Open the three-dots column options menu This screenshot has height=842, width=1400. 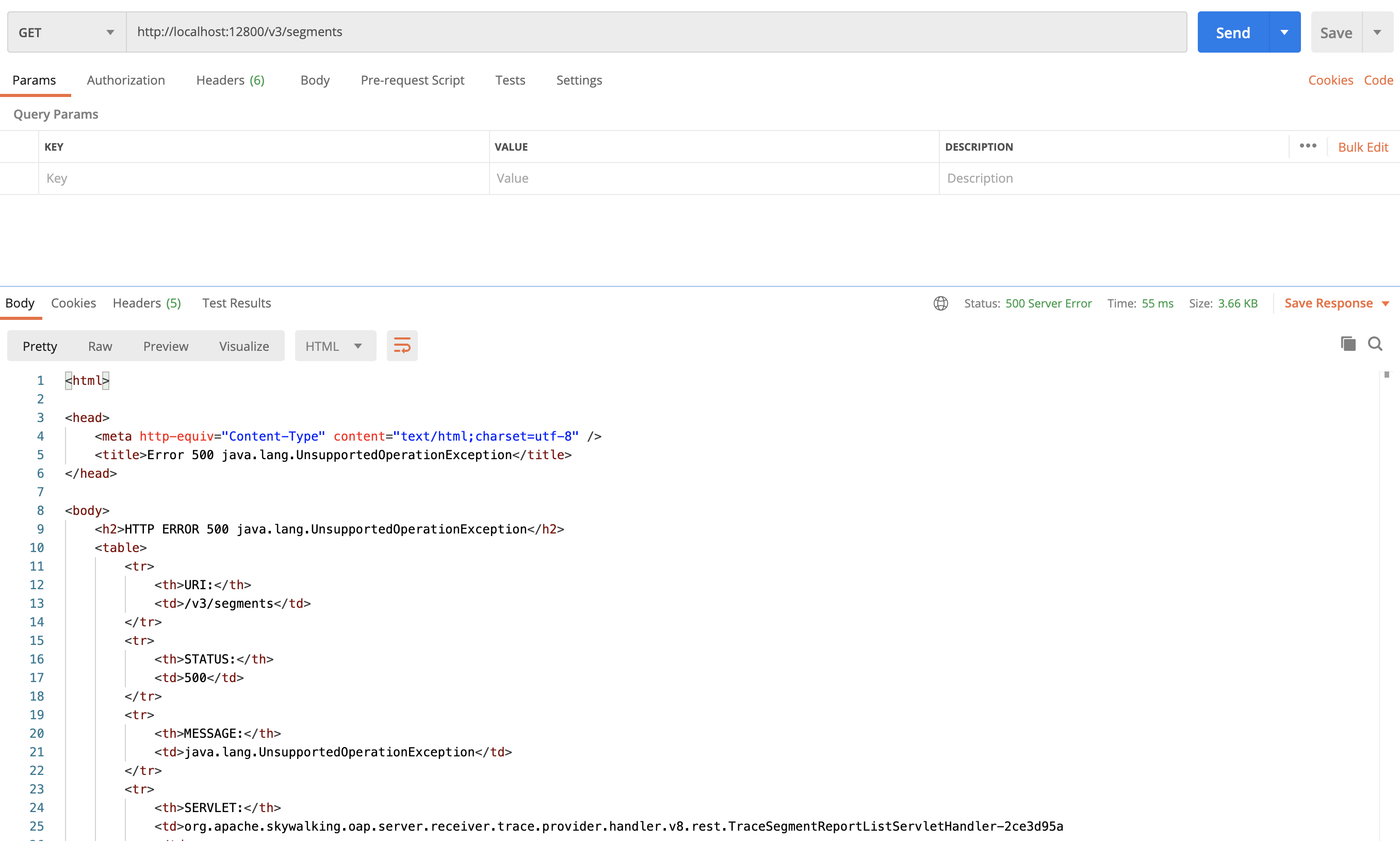pos(1308,146)
